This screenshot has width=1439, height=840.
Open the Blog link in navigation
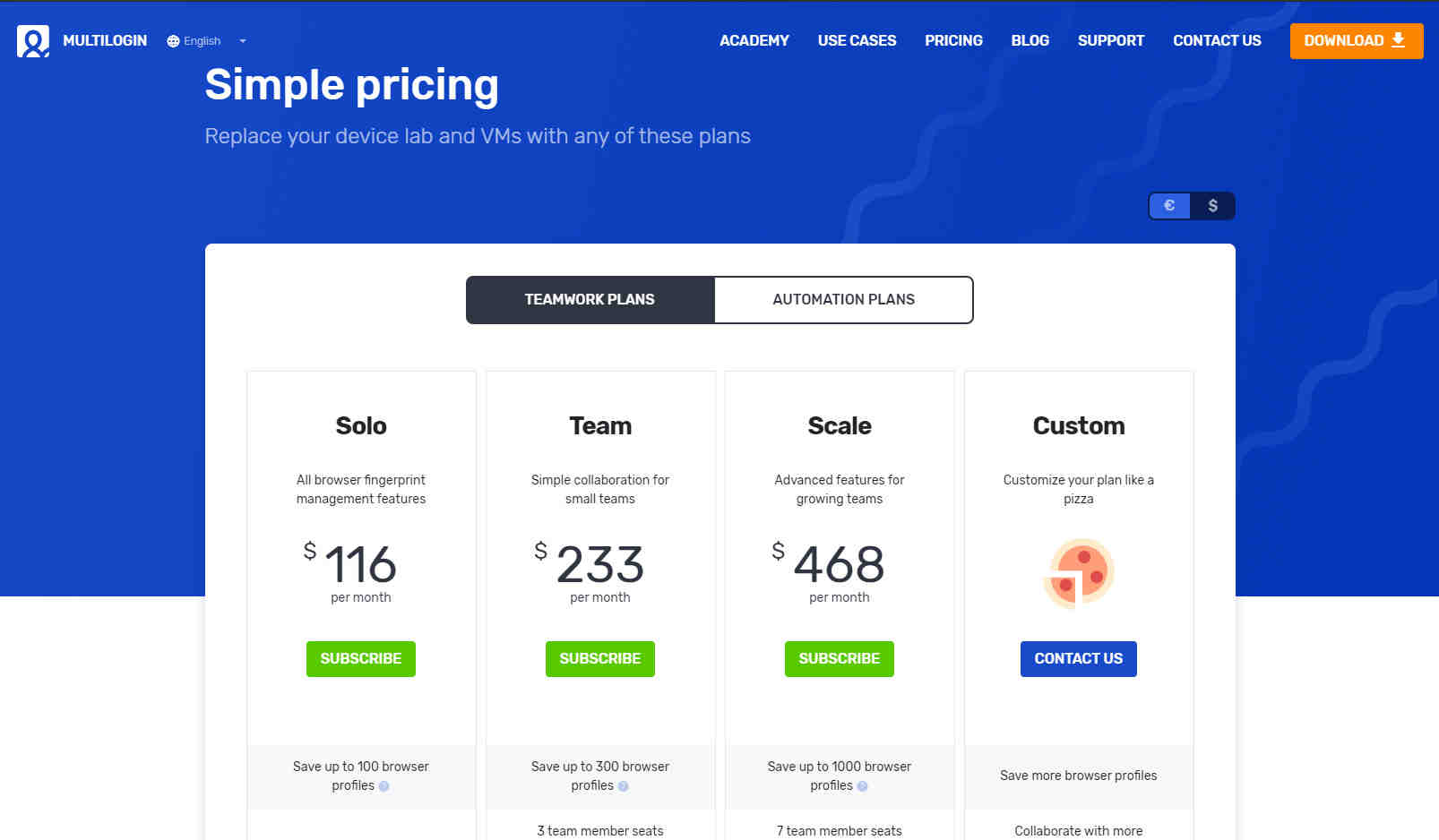(1030, 41)
